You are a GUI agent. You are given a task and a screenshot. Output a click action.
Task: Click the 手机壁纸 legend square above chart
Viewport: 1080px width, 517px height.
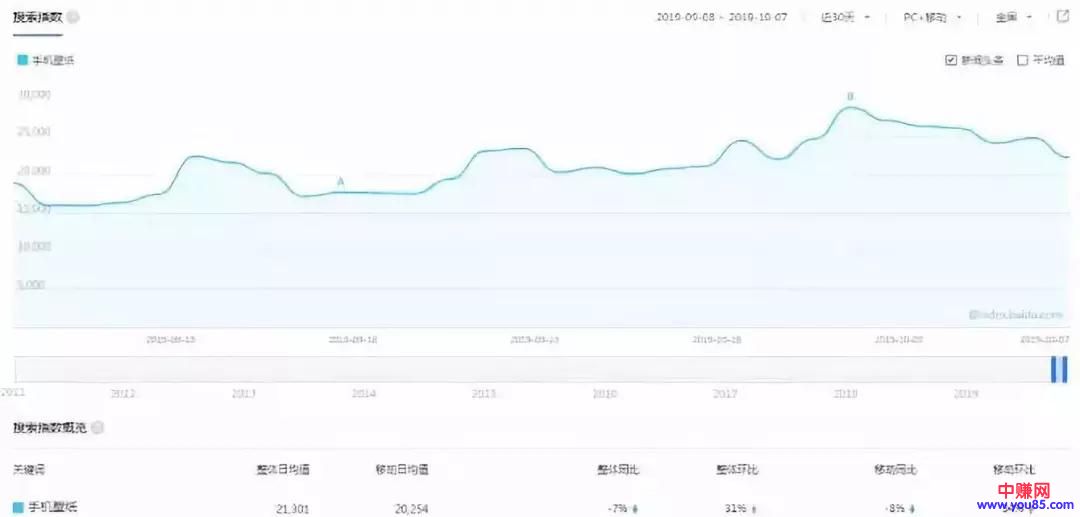(x=22, y=60)
